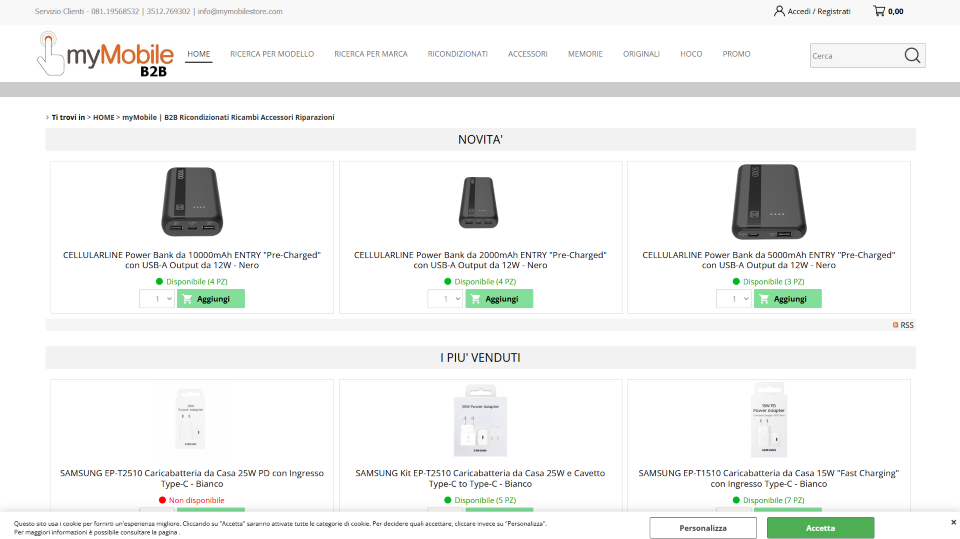The height and width of the screenshot is (539, 960).
Task: Open CELLULARLINE 10000mAh Power Bank title link
Action: pos(192,260)
